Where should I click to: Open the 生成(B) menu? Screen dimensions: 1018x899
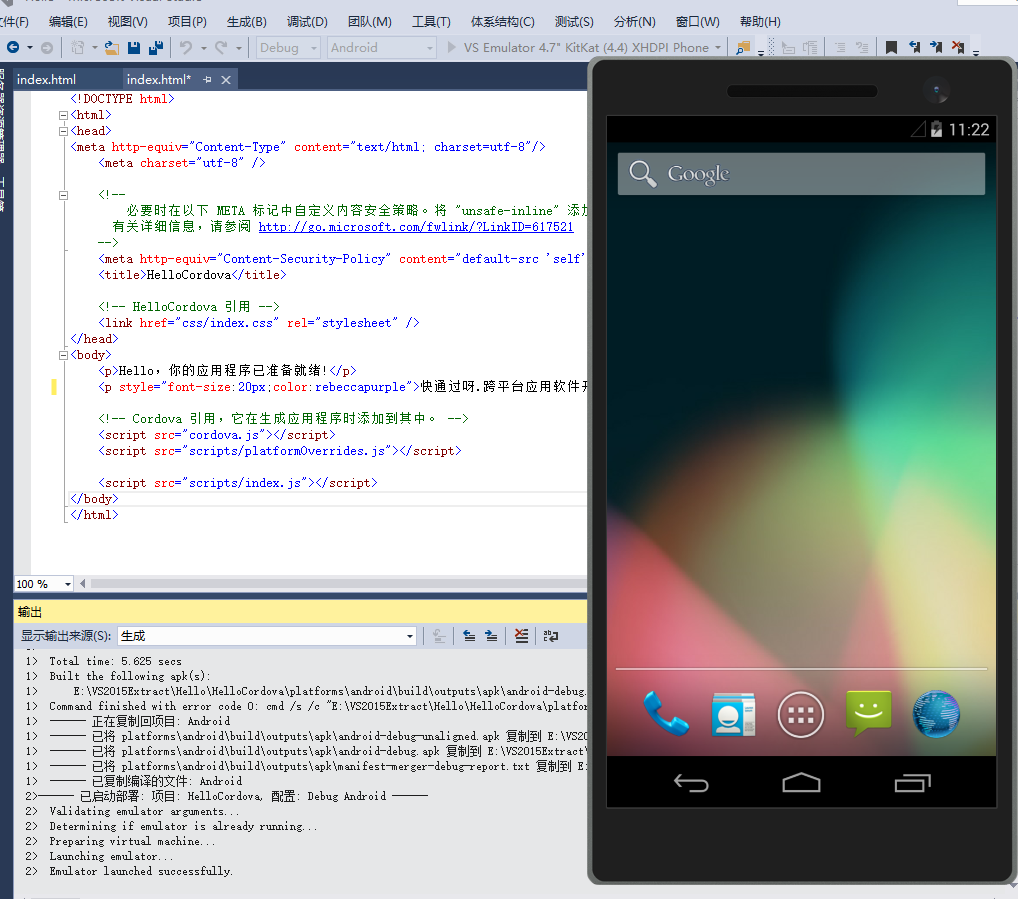(247, 21)
